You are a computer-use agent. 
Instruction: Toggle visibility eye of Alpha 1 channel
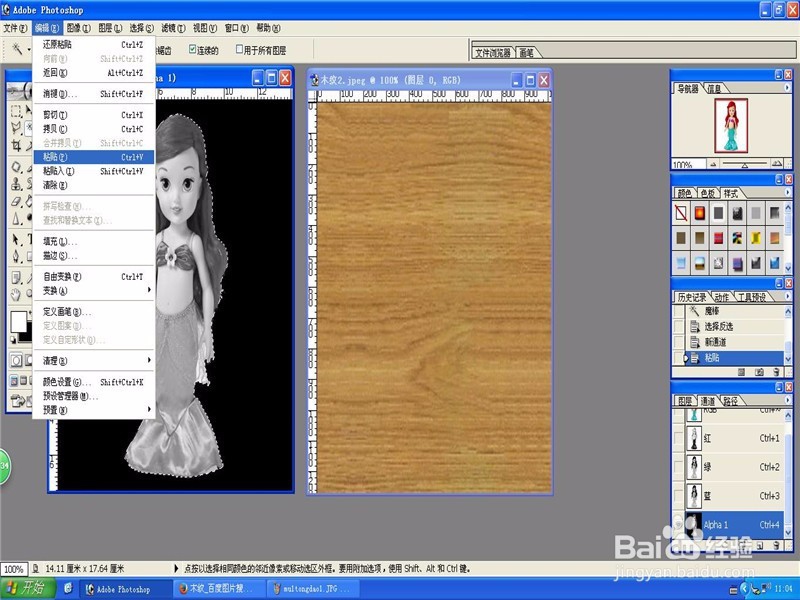(x=678, y=524)
